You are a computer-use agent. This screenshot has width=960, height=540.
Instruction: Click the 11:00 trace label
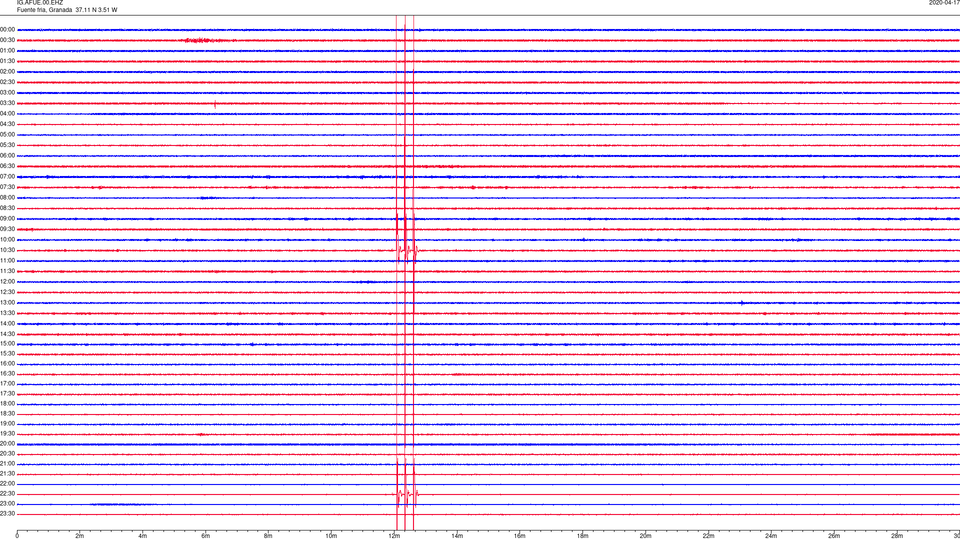tap(8, 260)
